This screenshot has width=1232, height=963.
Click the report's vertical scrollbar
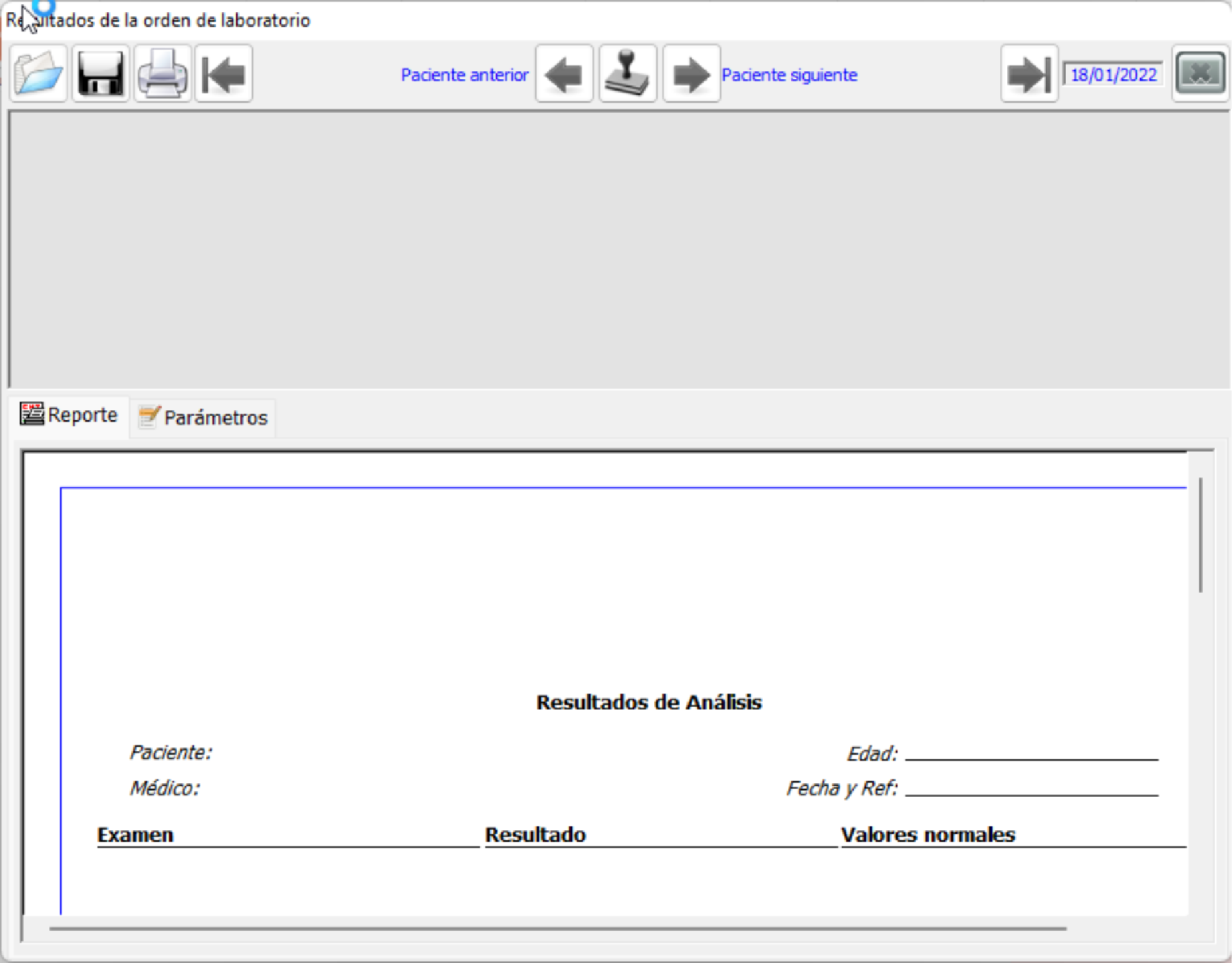pos(1201,535)
